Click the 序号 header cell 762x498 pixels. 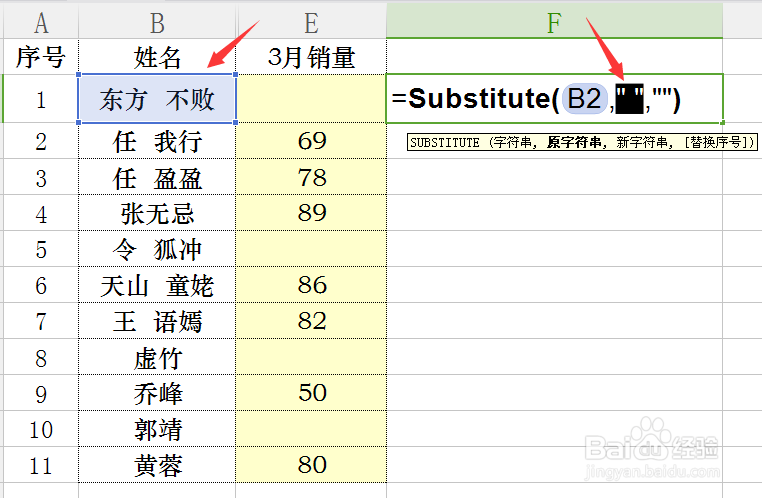tap(41, 57)
